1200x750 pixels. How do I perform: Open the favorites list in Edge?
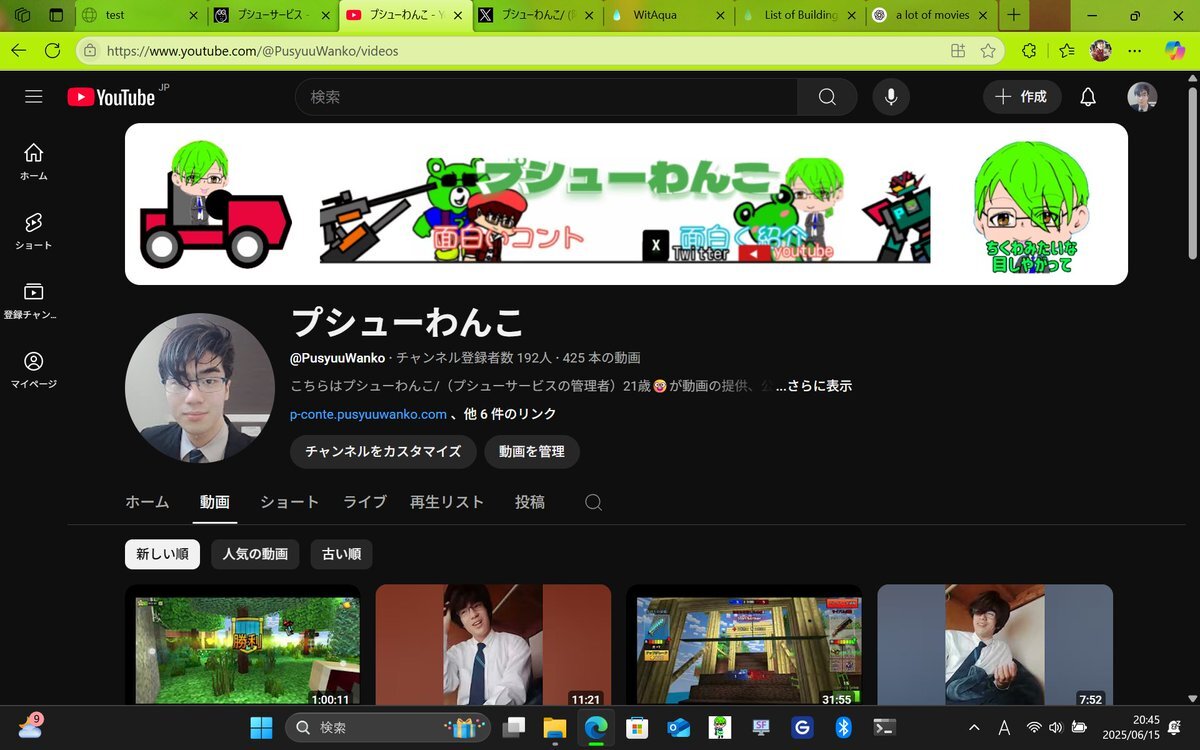pyautogui.click(x=1067, y=50)
